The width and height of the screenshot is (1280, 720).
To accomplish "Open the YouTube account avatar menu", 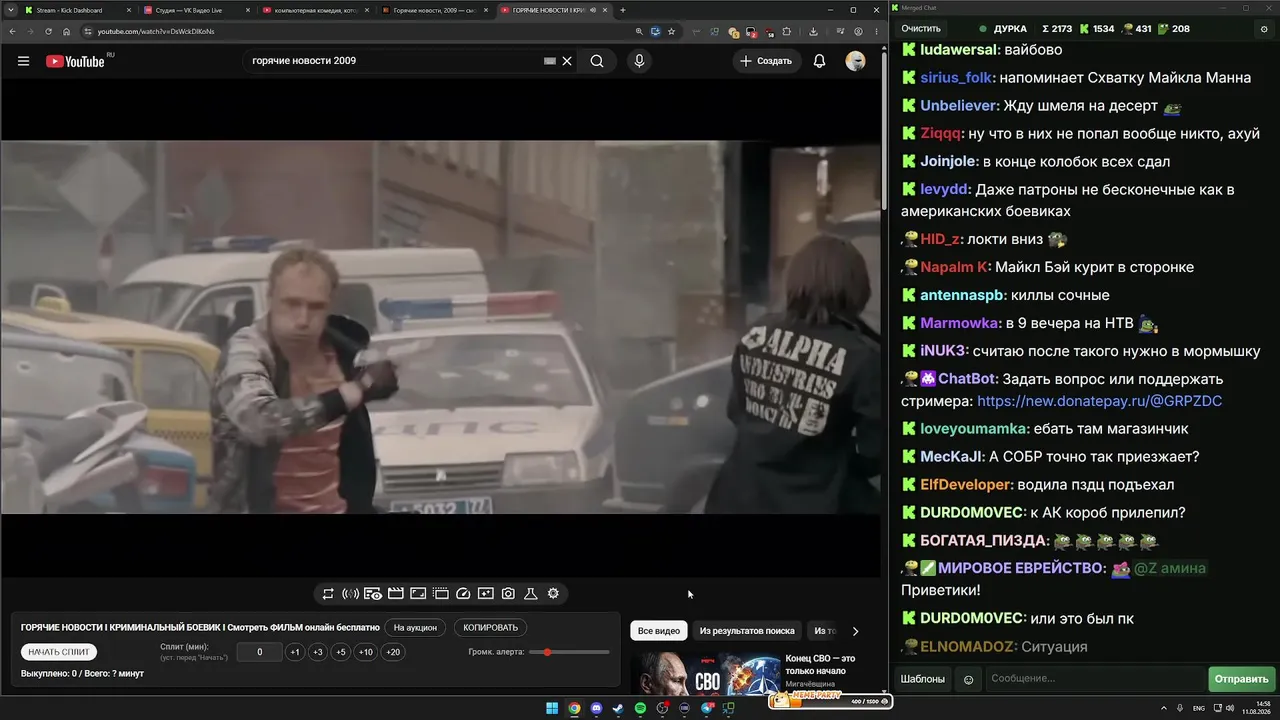I will [x=855, y=61].
